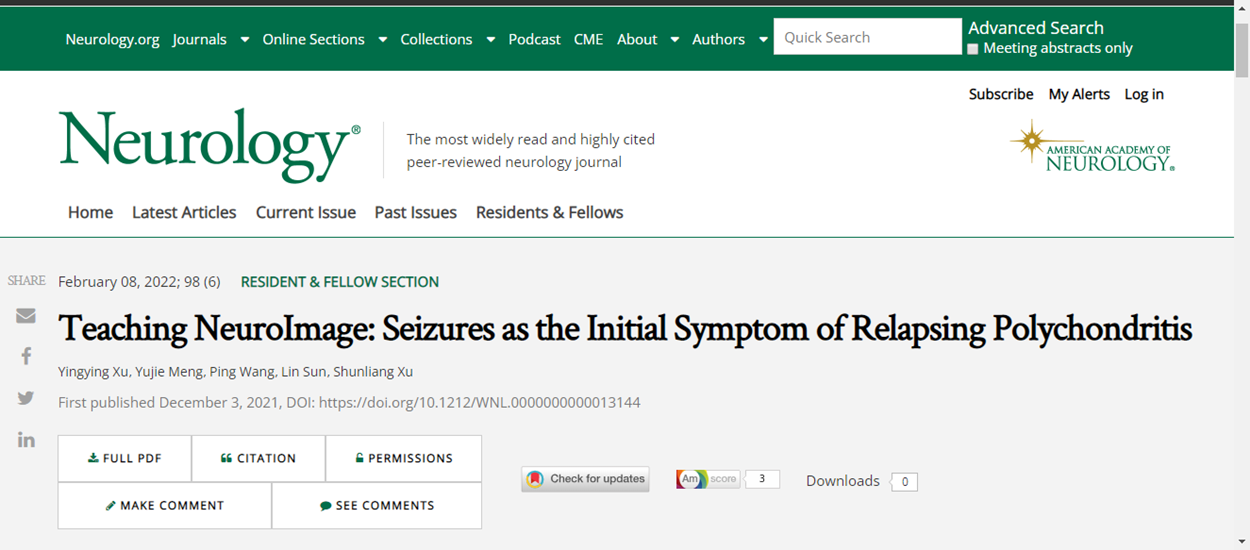Share article via email icon
This screenshot has height=550, width=1250.
[x=26, y=316]
